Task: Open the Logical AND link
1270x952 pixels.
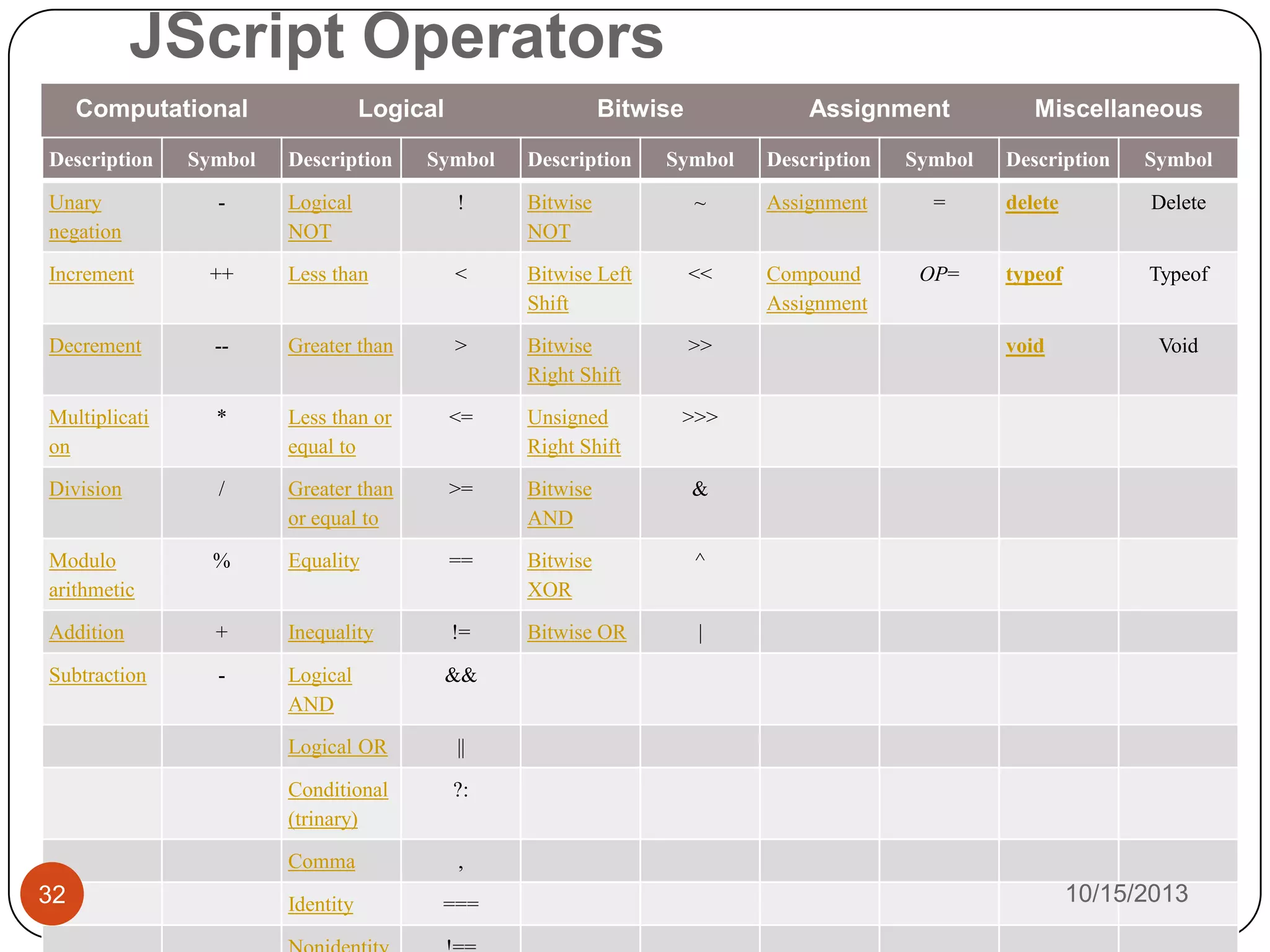Action: coord(320,689)
